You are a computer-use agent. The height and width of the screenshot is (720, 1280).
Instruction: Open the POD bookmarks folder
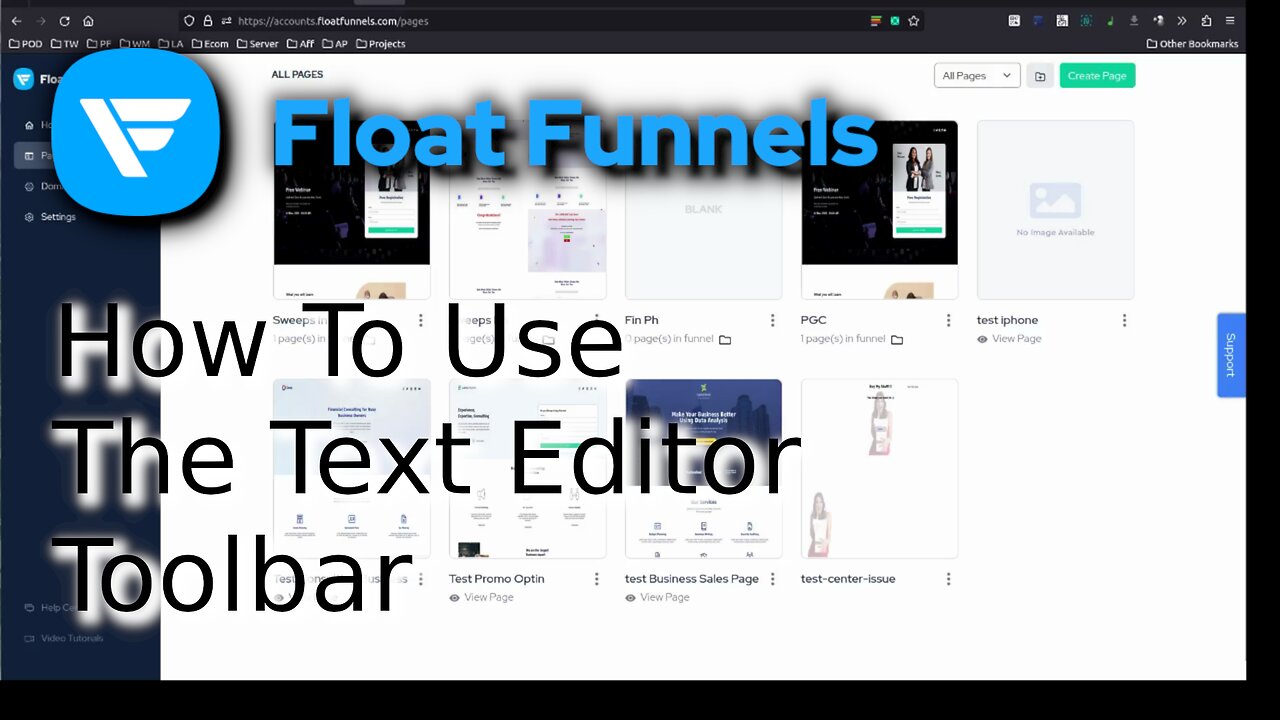pos(26,44)
